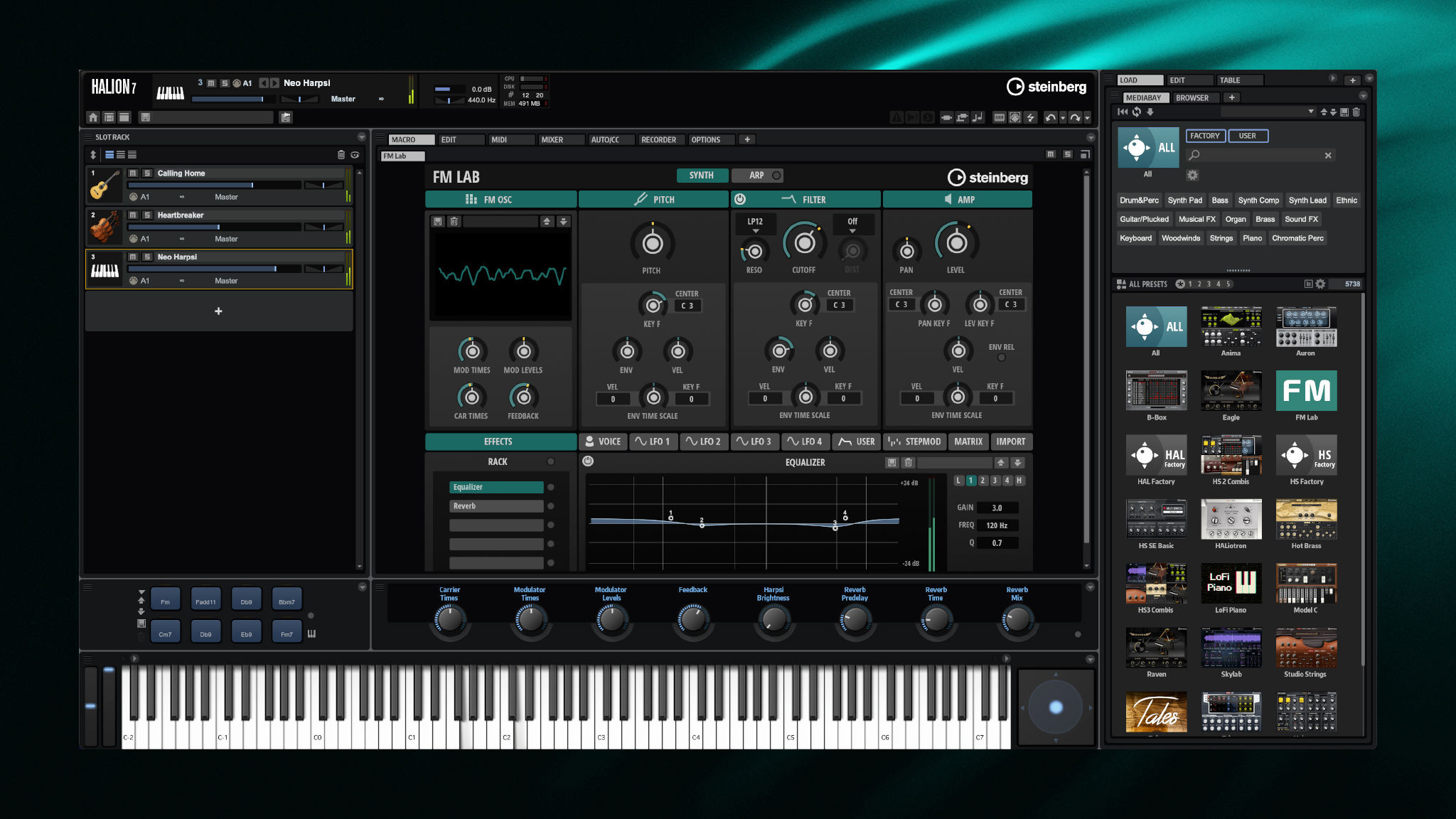The height and width of the screenshot is (819, 1456).
Task: Click the undo arrow icon
Action: (1050, 117)
